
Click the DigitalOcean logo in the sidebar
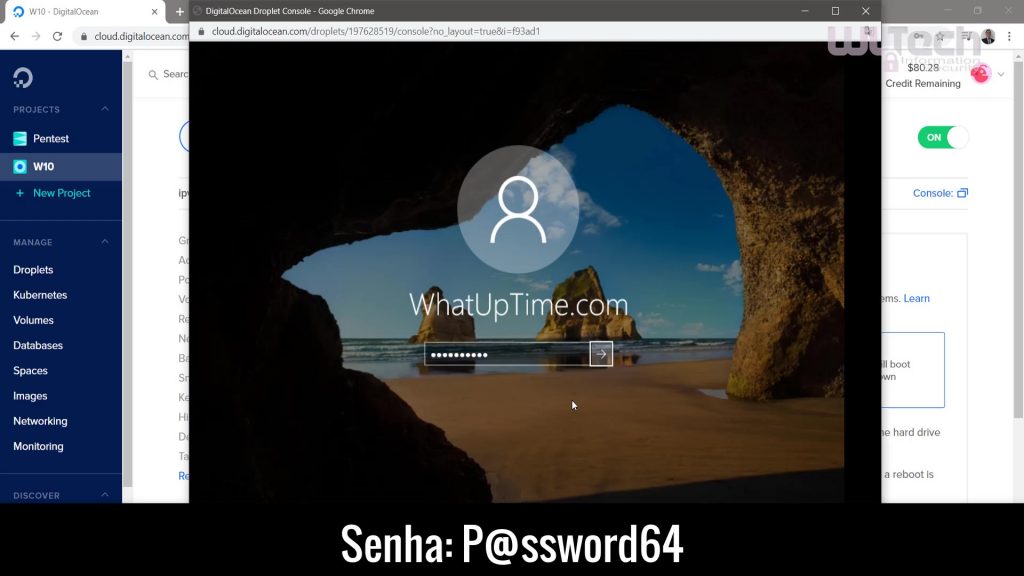pos(23,78)
